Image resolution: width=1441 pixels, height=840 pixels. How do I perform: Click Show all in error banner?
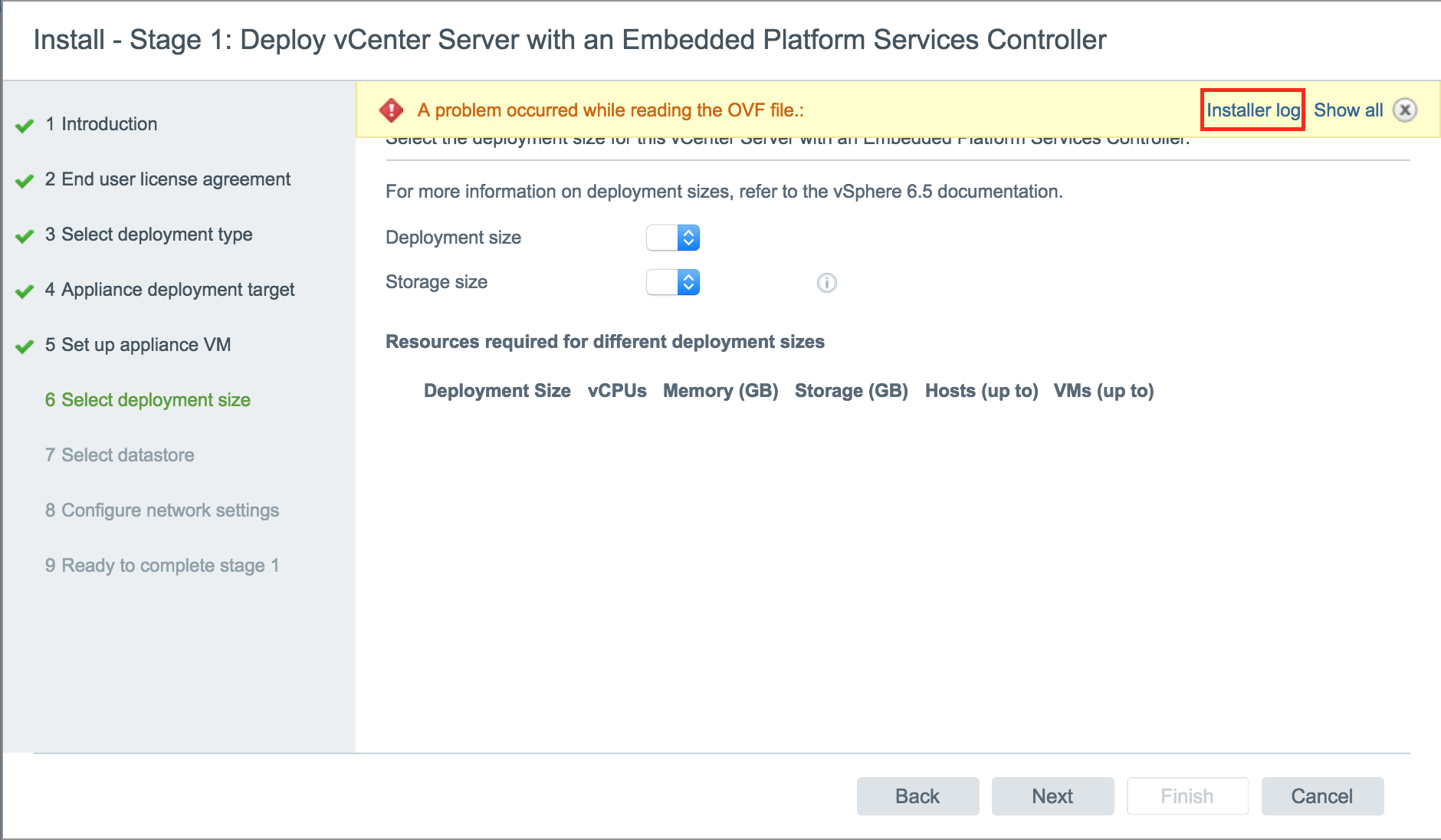(x=1347, y=110)
